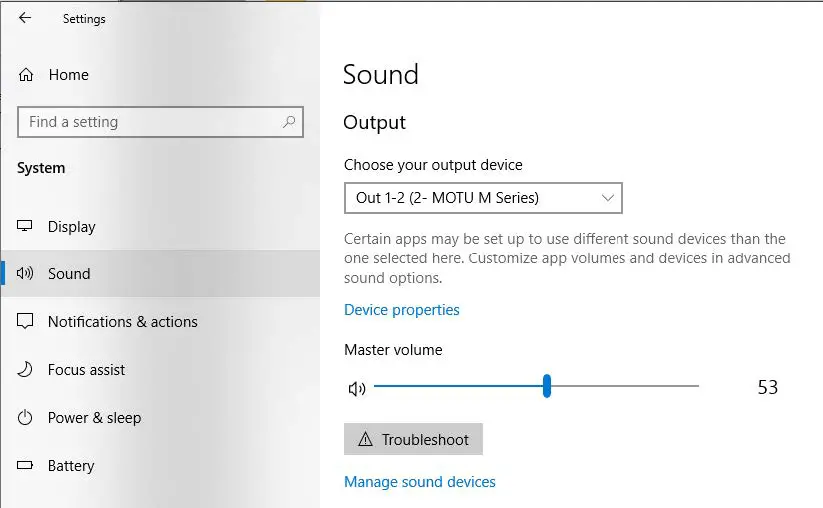Go to Power & sleep settings
823x508 pixels.
94,418
